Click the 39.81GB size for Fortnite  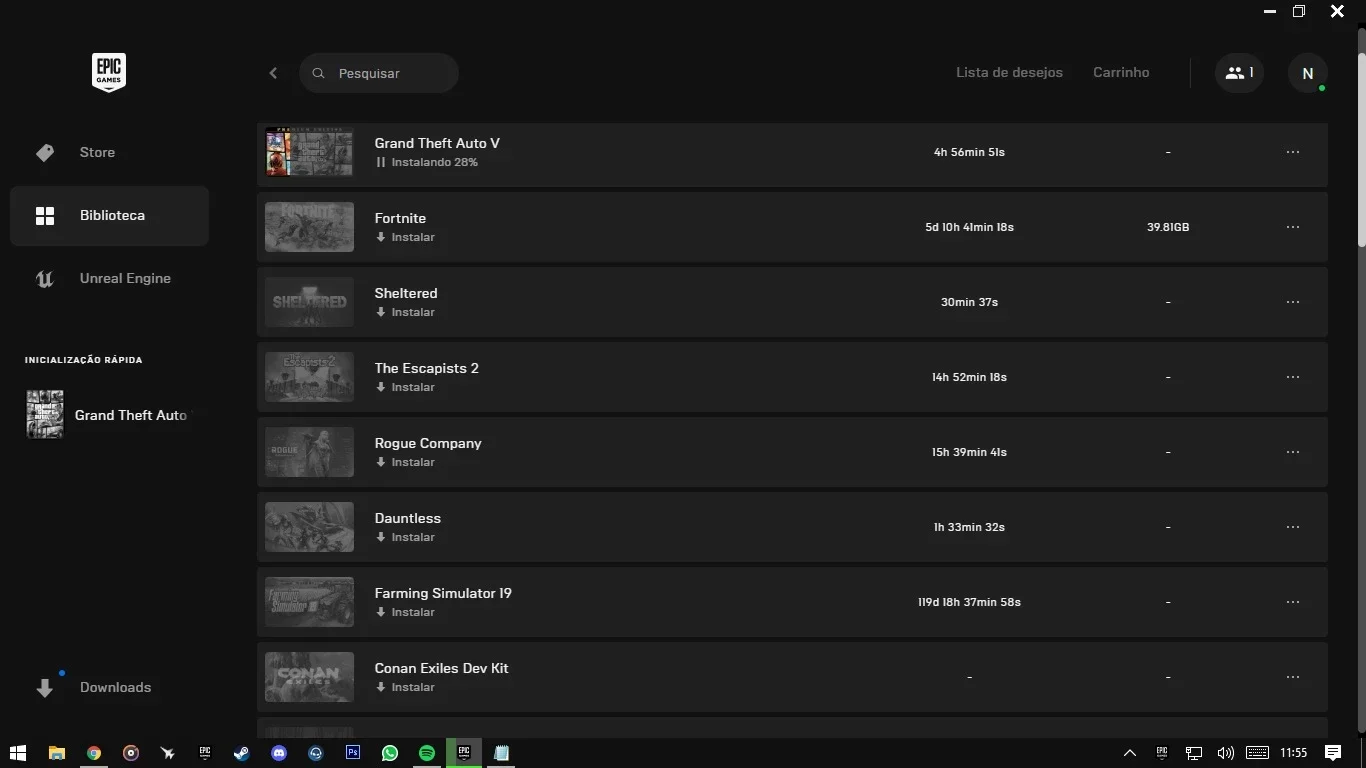1168,227
